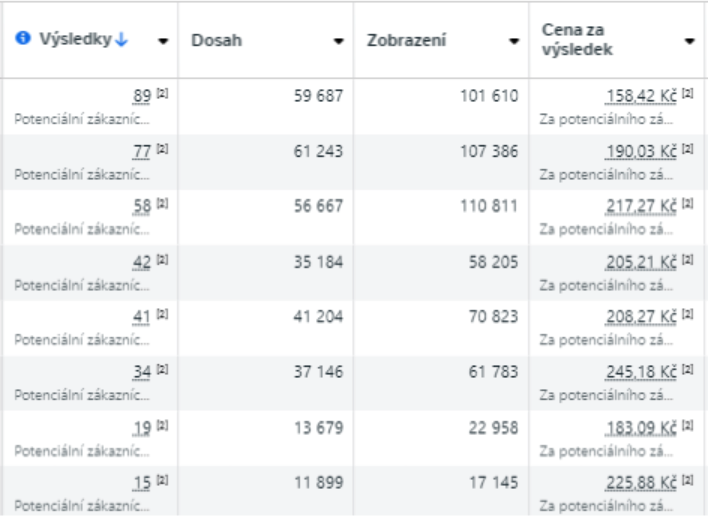Open the cost value 217,27 Kč
This screenshot has height=520, width=708.
click(x=641, y=206)
